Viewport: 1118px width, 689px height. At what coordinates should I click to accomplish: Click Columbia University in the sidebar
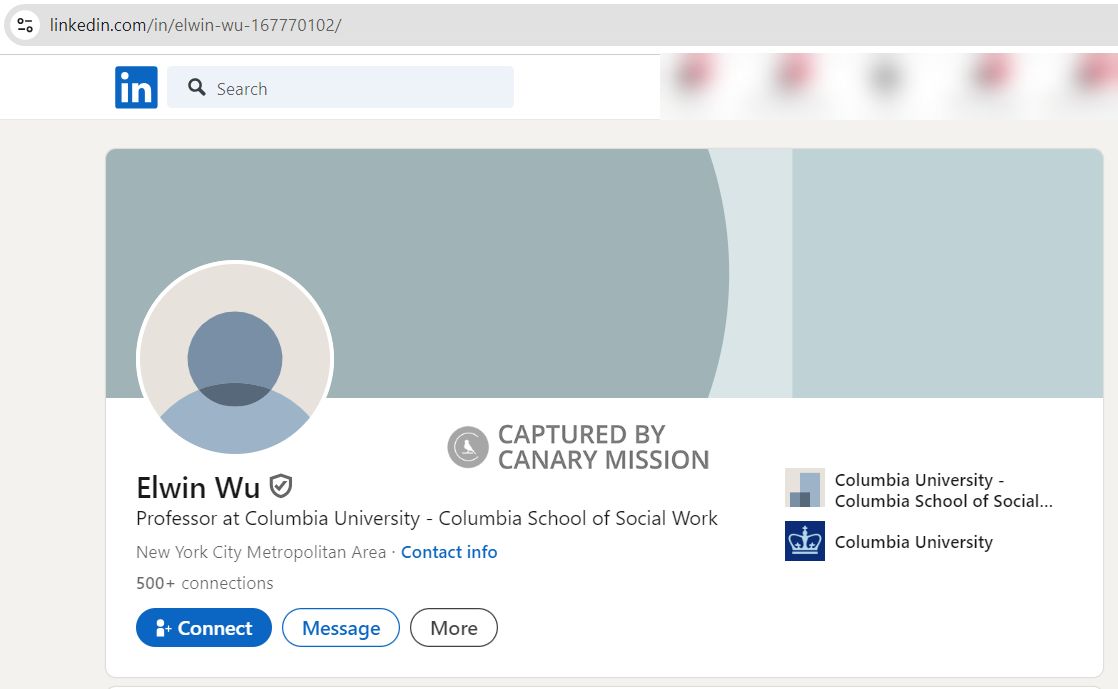coord(911,541)
